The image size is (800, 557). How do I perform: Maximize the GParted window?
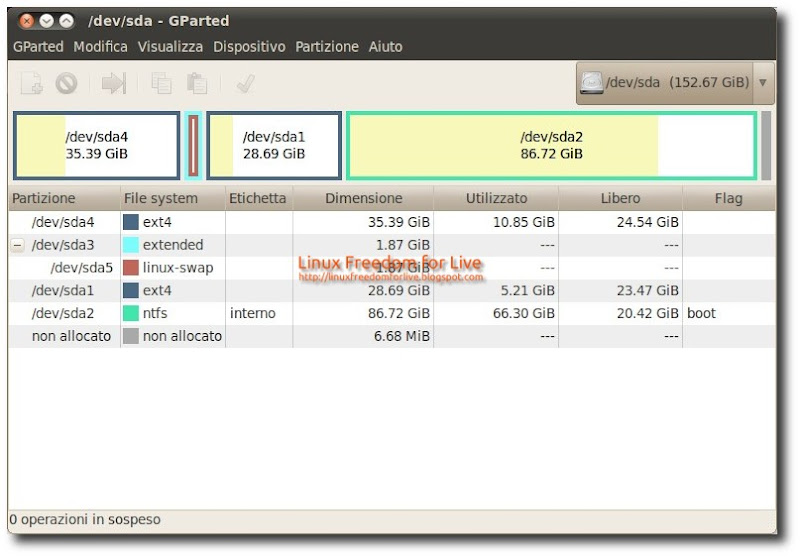[x=66, y=21]
